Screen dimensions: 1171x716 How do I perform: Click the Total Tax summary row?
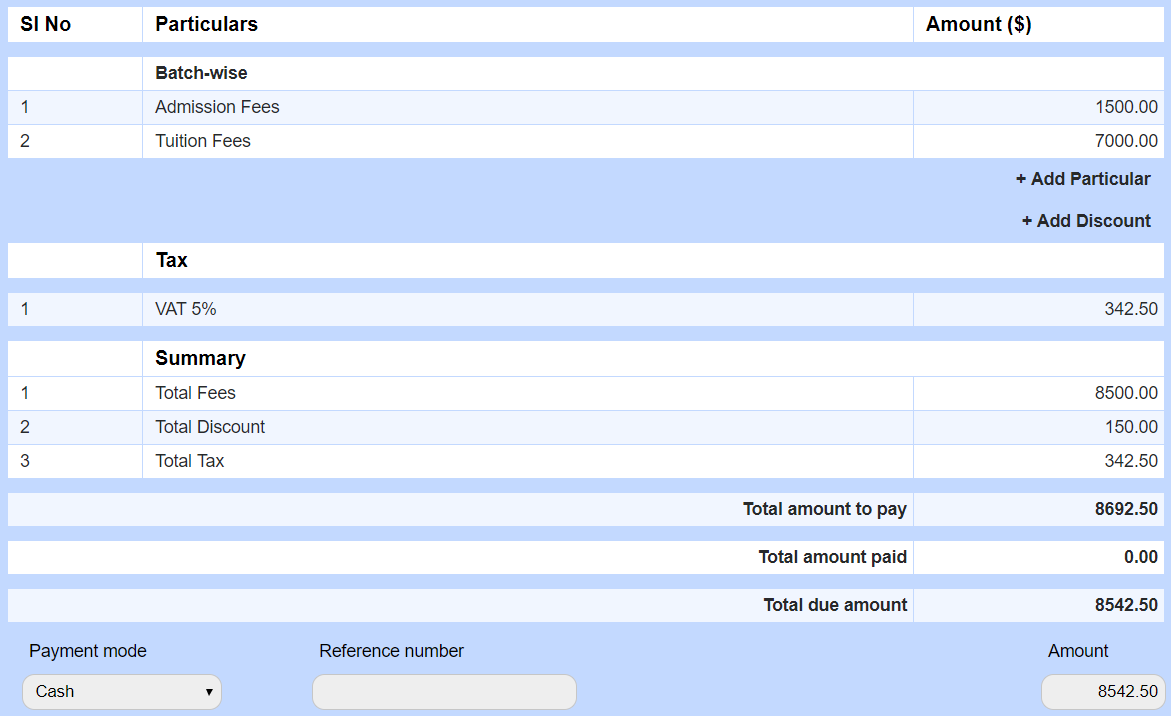click(x=190, y=461)
